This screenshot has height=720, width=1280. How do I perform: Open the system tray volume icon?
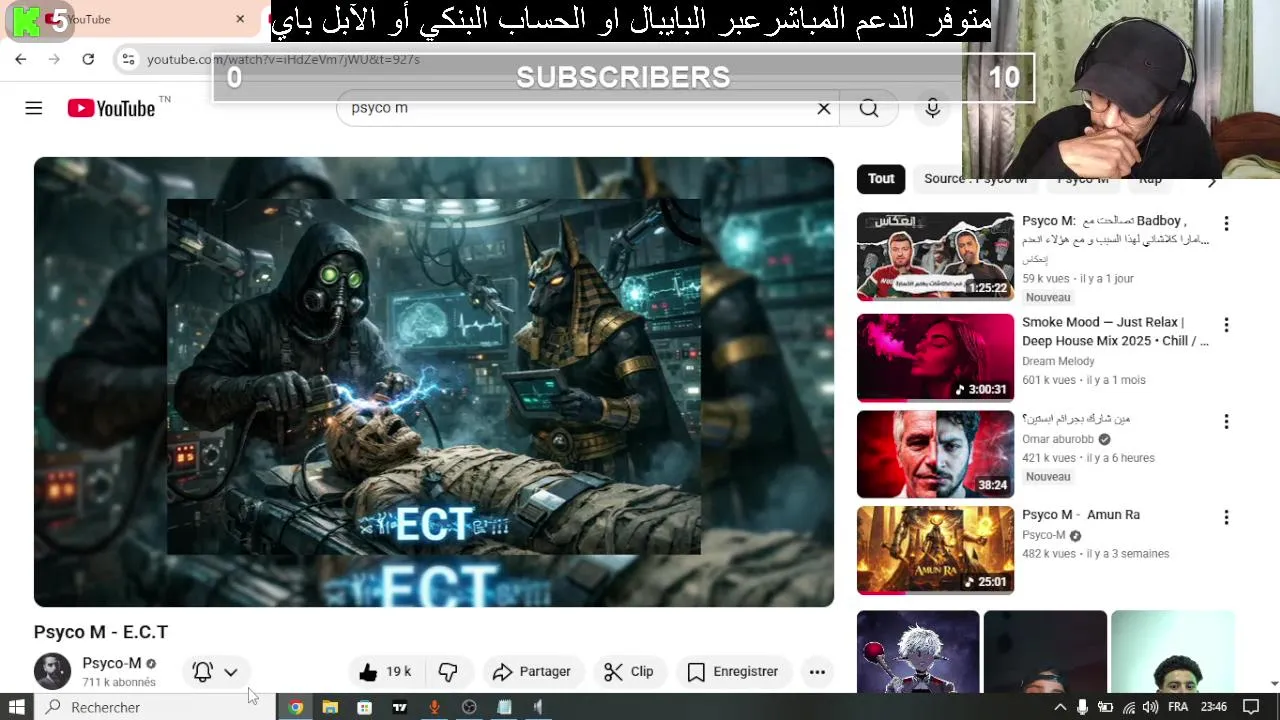click(x=1152, y=707)
